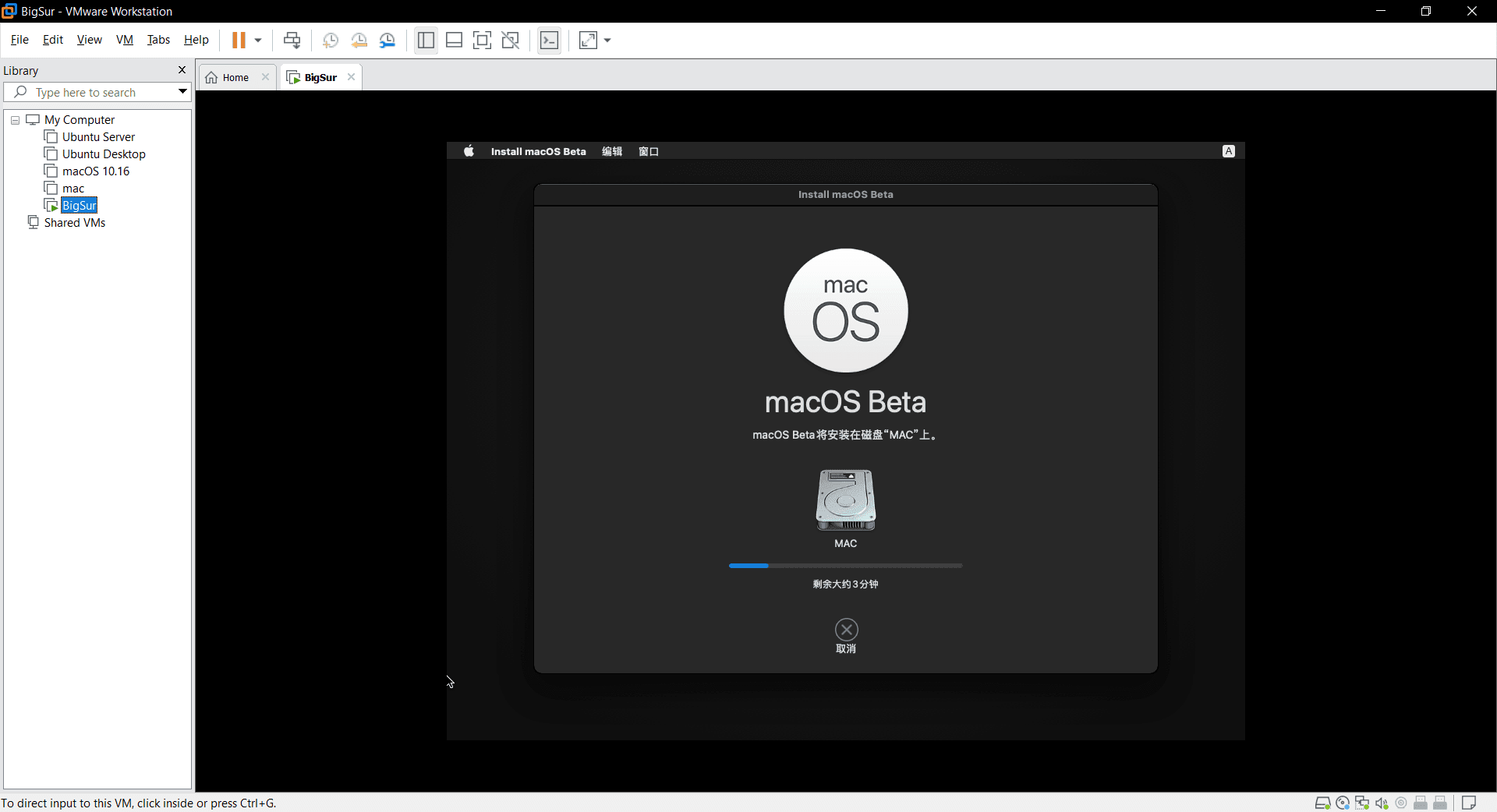Toggle the library sidebar view

point(426,41)
